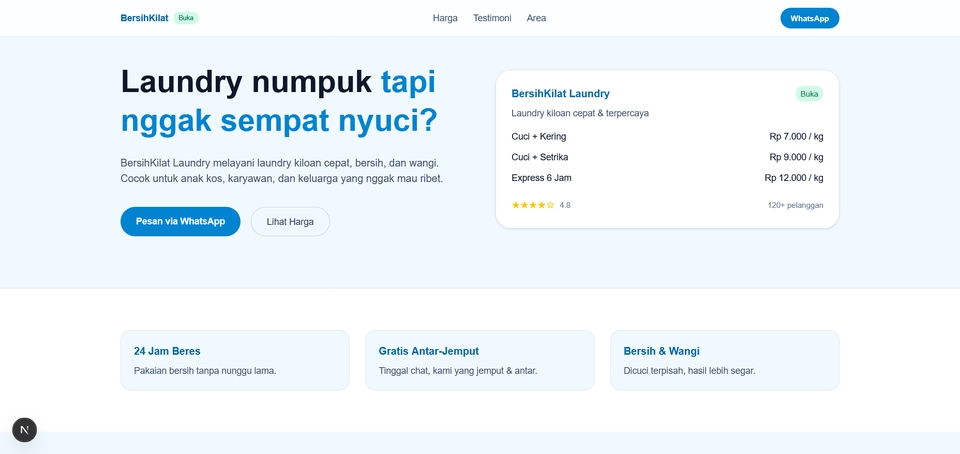Viewport: 960px width, 454px height.
Task: Click the WhatsApp button in header
Action: point(809,18)
